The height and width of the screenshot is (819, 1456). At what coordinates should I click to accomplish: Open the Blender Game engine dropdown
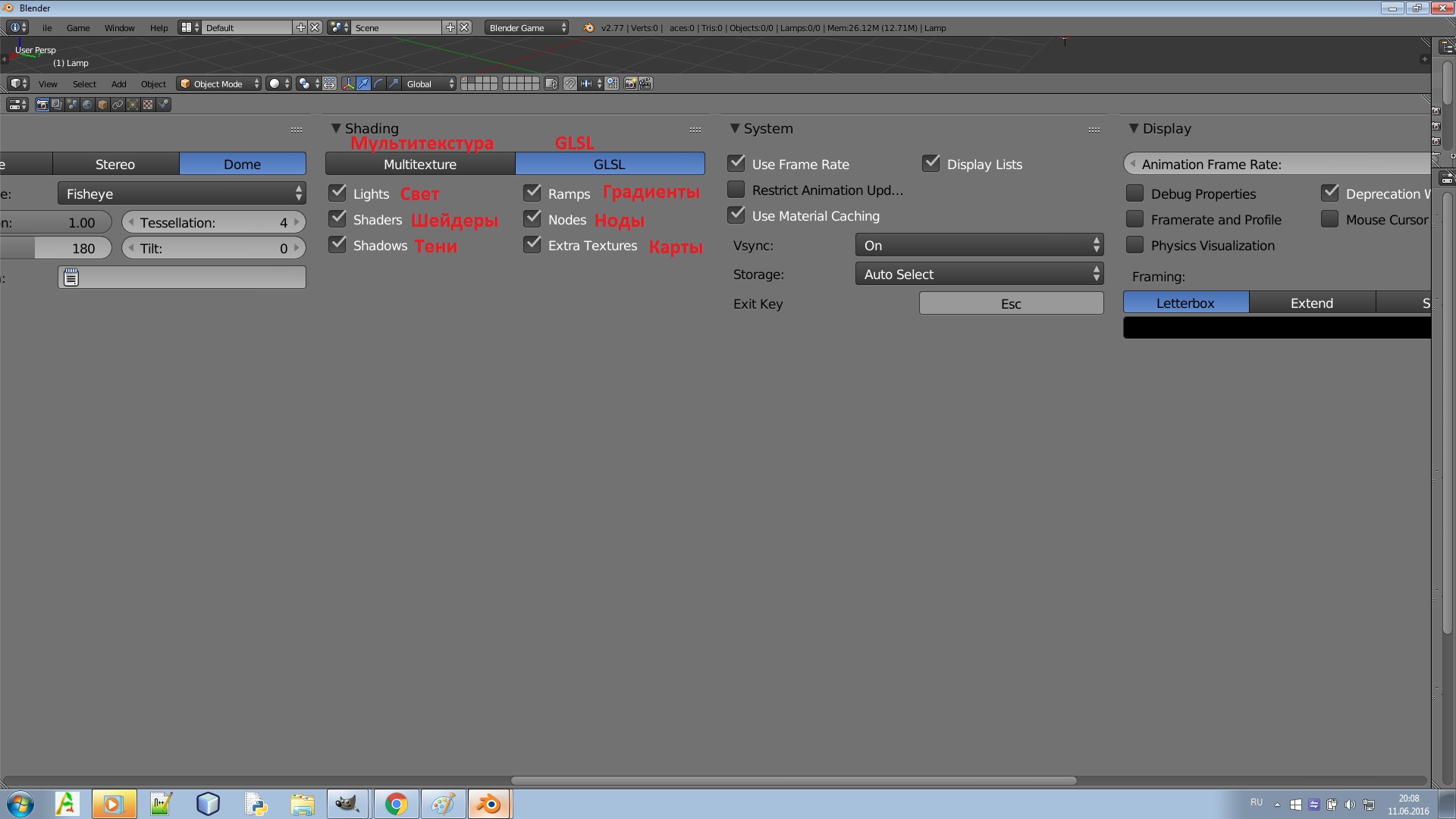(x=526, y=27)
